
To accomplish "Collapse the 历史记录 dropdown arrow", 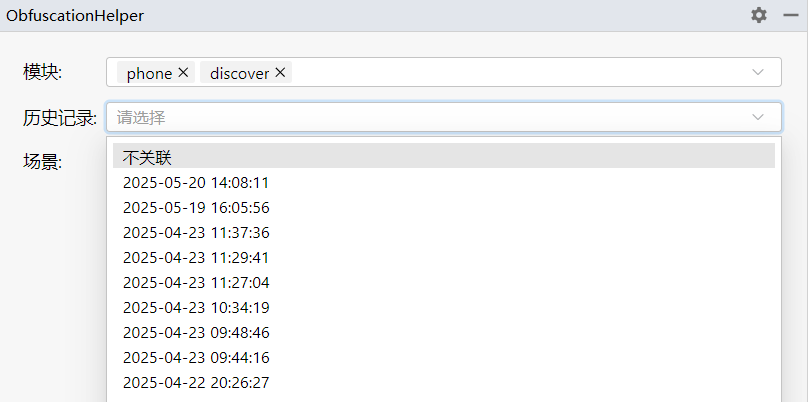I will [x=758, y=117].
